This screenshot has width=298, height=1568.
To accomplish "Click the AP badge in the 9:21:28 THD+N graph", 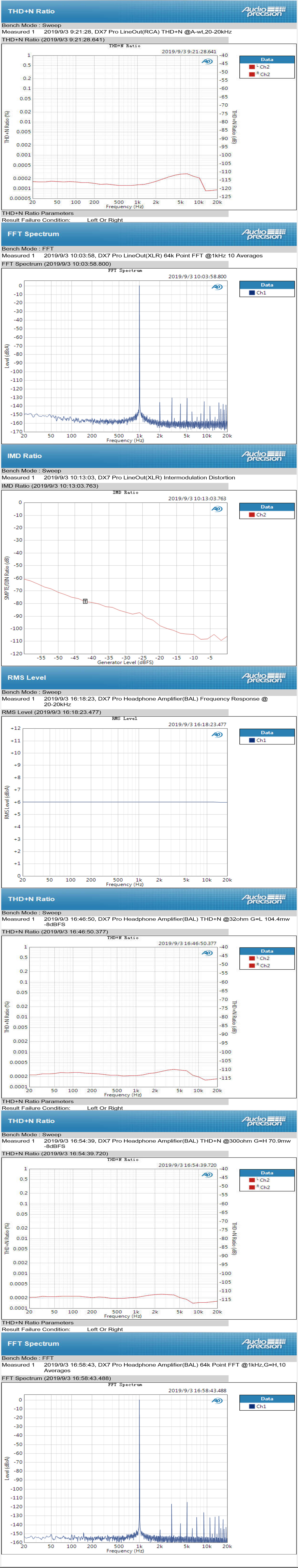I will click(207, 61).
